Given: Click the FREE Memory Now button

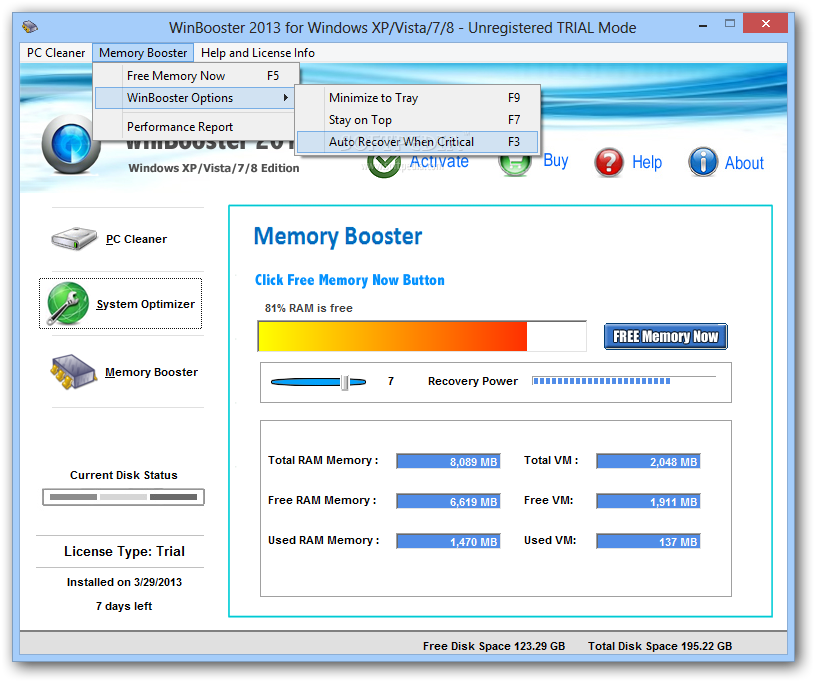Looking at the screenshot, I should 665,336.
